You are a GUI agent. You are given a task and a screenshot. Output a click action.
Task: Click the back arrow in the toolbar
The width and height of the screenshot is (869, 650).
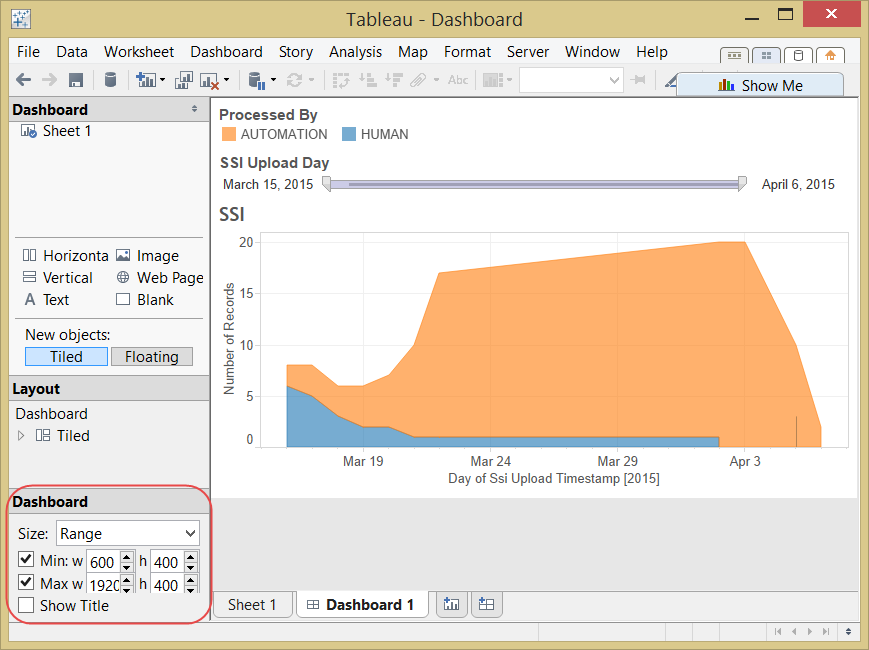(x=23, y=80)
